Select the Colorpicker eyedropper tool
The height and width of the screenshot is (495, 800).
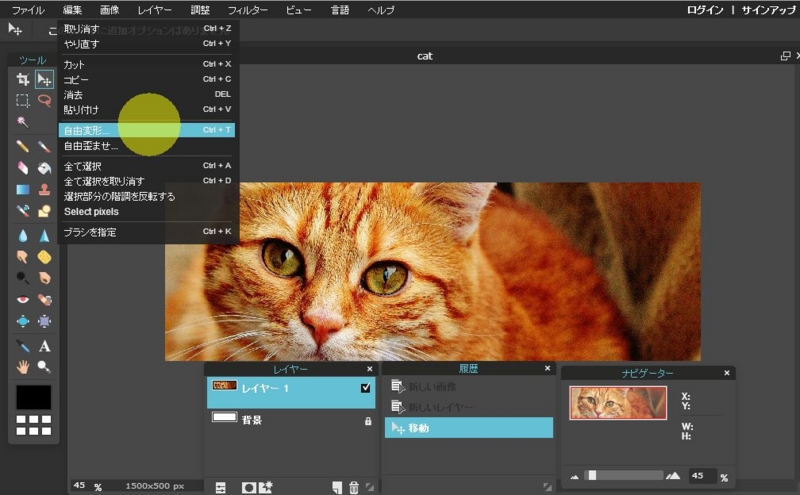(22, 346)
